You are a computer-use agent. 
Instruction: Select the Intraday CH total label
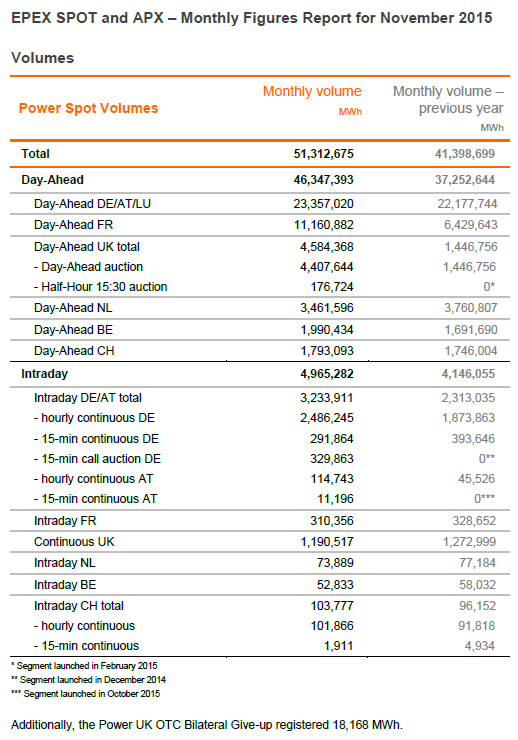[79, 606]
